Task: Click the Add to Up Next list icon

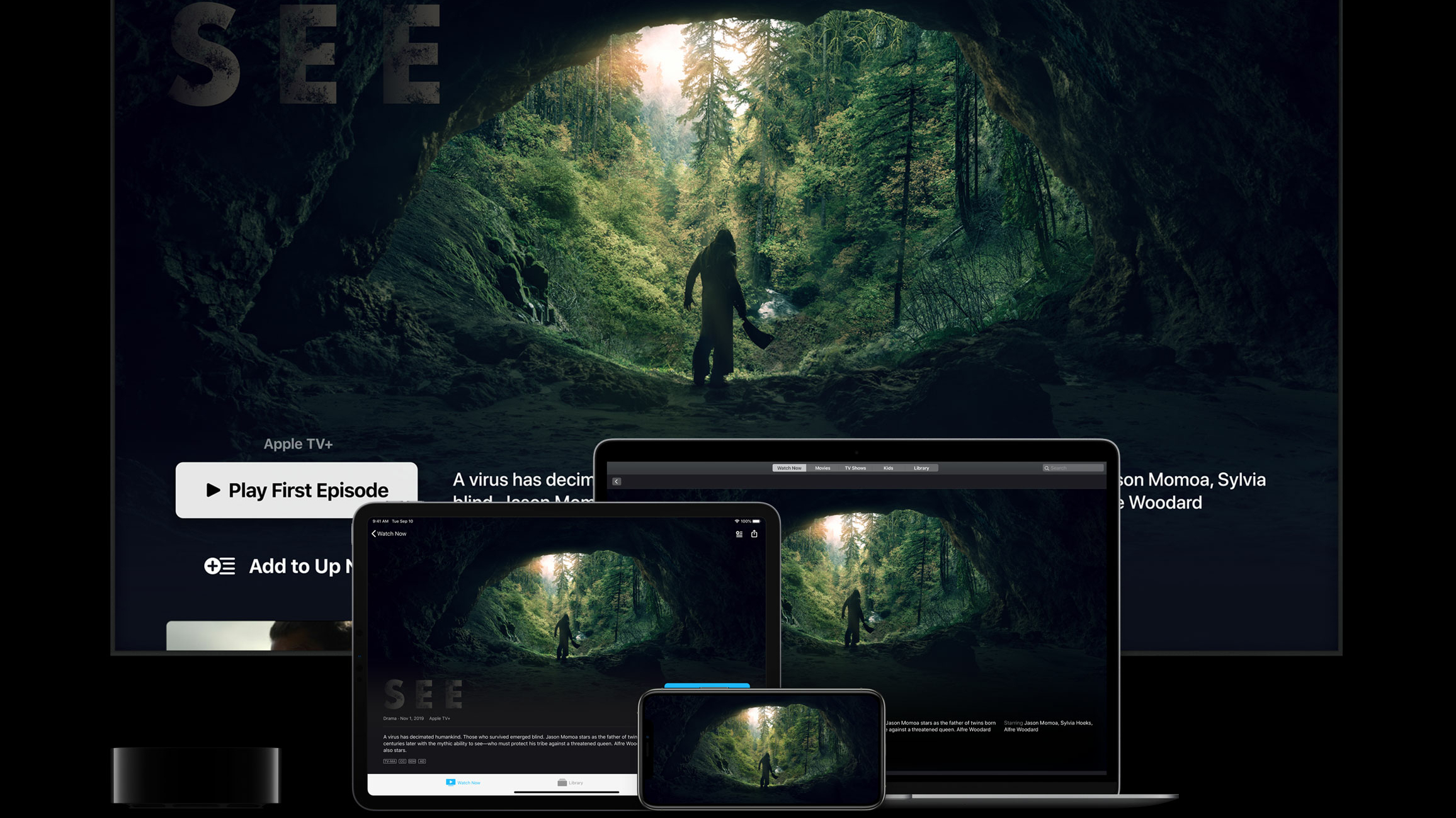Action: (x=220, y=565)
